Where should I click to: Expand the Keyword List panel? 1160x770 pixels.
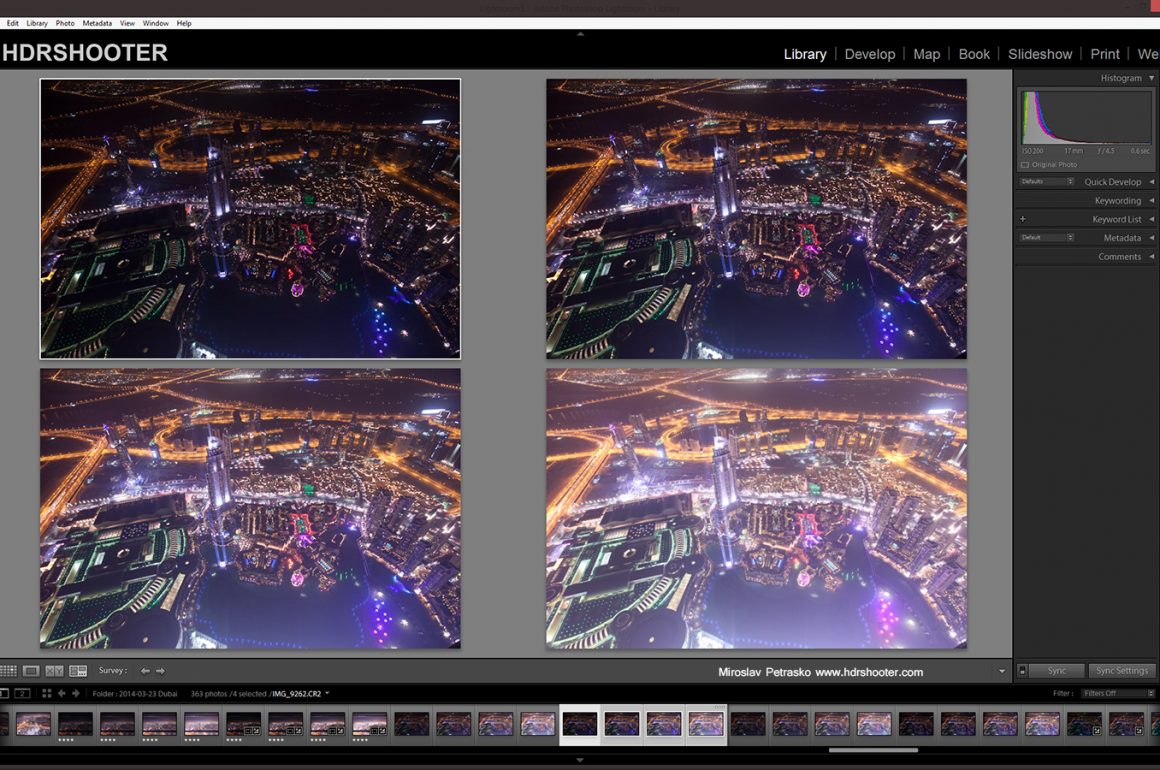(1151, 219)
